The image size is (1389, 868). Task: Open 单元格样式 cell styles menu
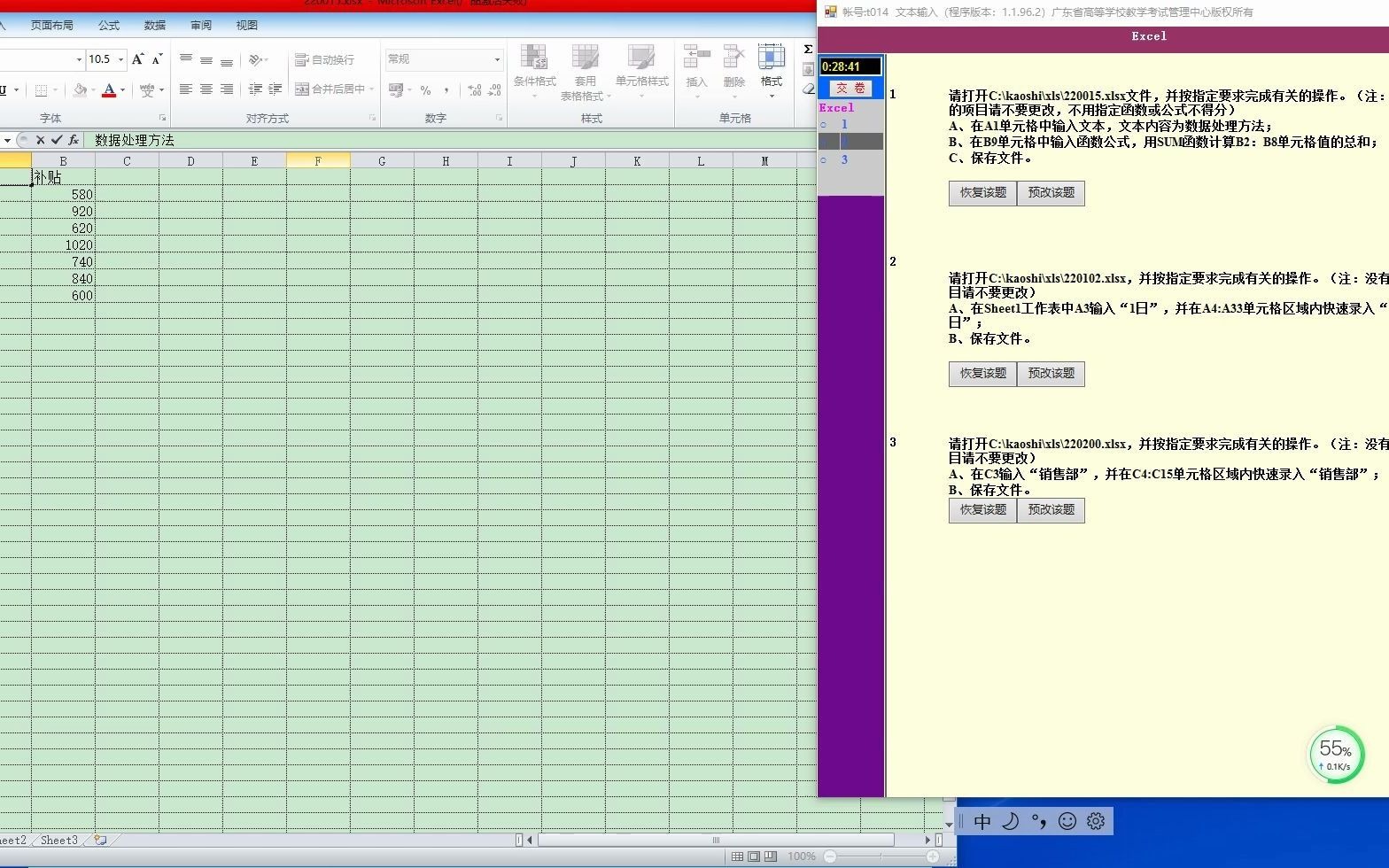click(x=641, y=72)
